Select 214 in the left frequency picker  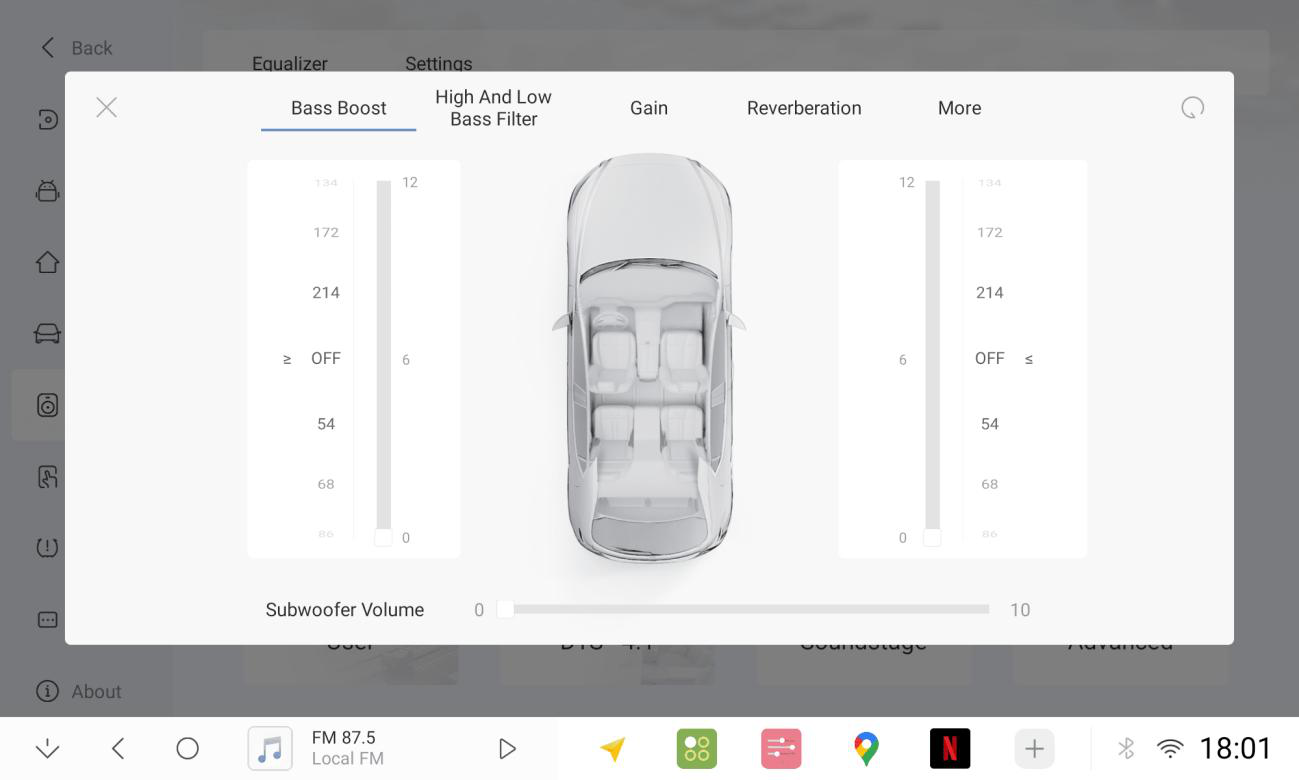click(326, 293)
